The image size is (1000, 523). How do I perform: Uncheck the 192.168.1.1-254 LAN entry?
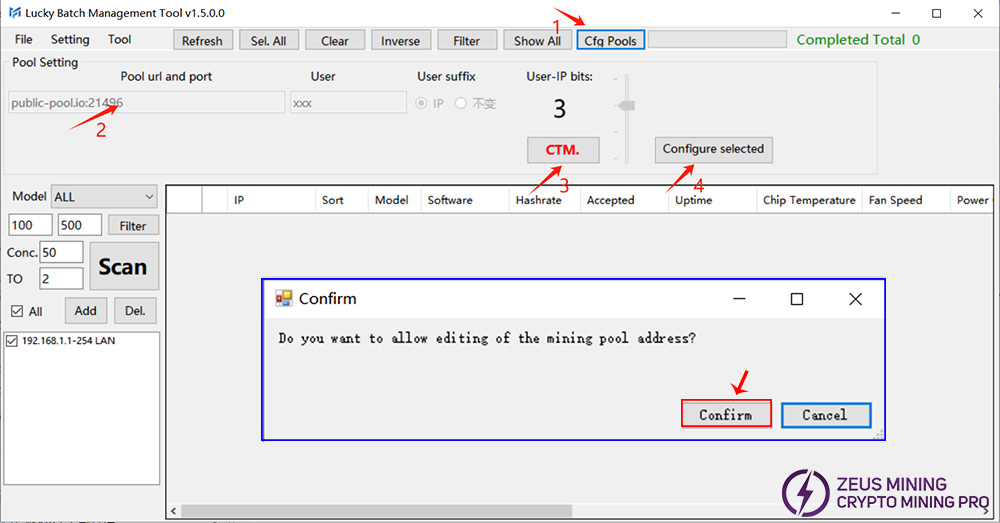(x=12, y=341)
